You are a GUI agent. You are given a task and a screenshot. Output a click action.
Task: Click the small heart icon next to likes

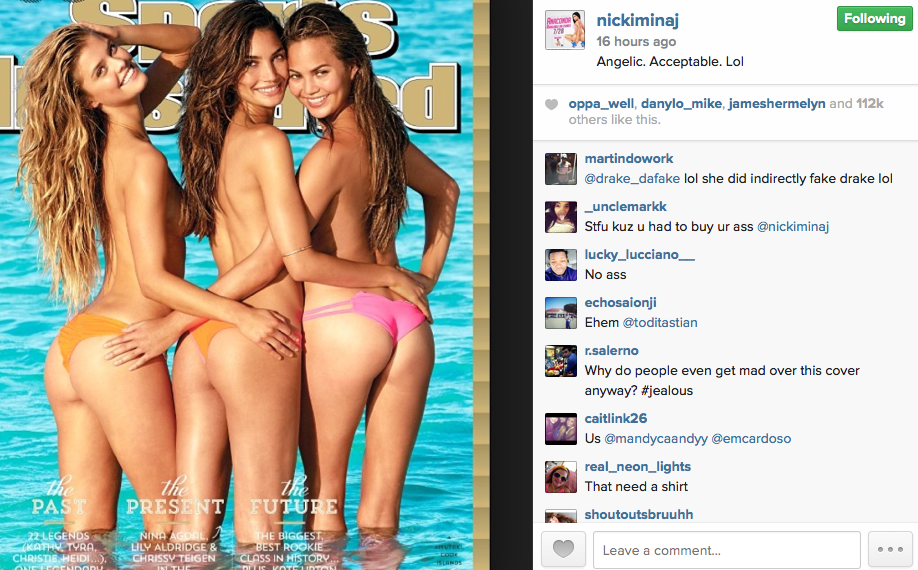(x=552, y=105)
